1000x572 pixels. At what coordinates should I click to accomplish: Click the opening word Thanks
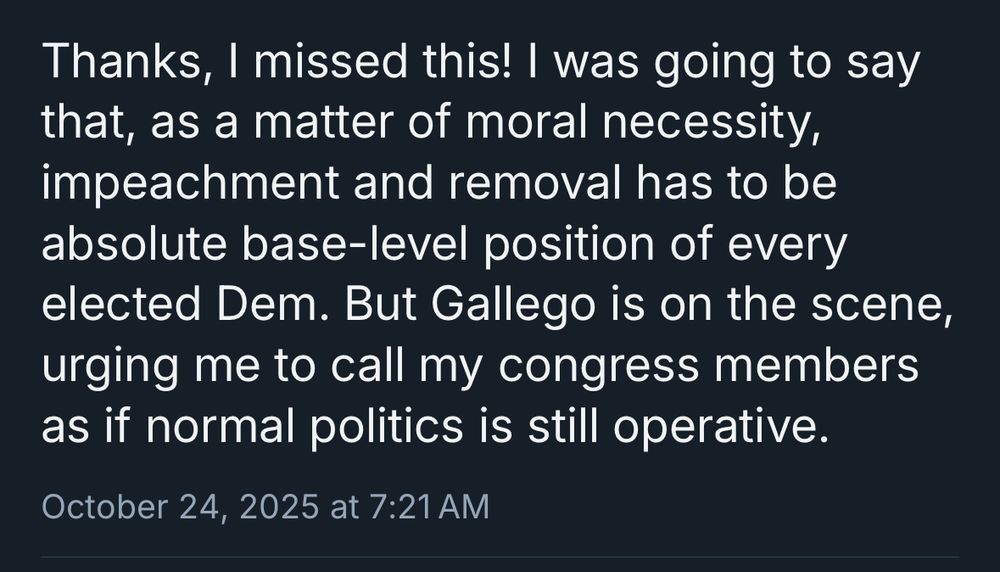click(107, 65)
